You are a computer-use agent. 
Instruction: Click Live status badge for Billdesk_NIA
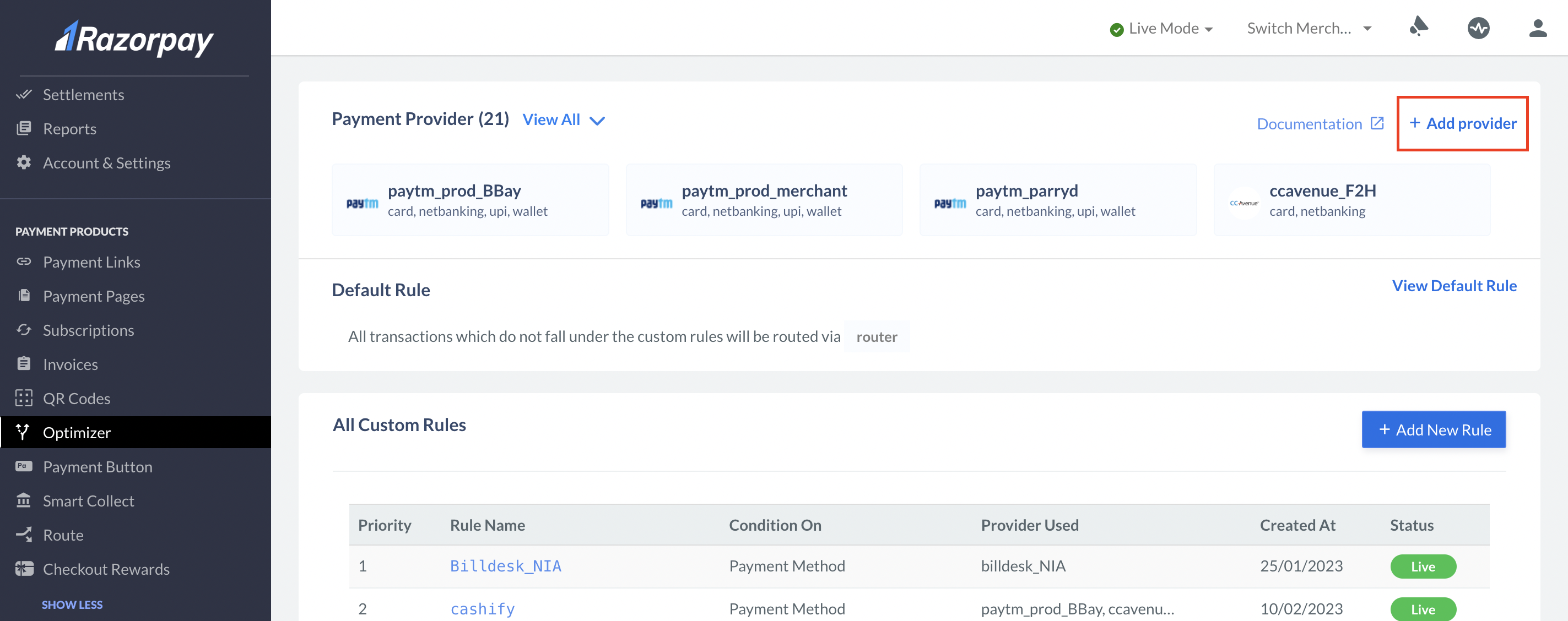tap(1423, 566)
